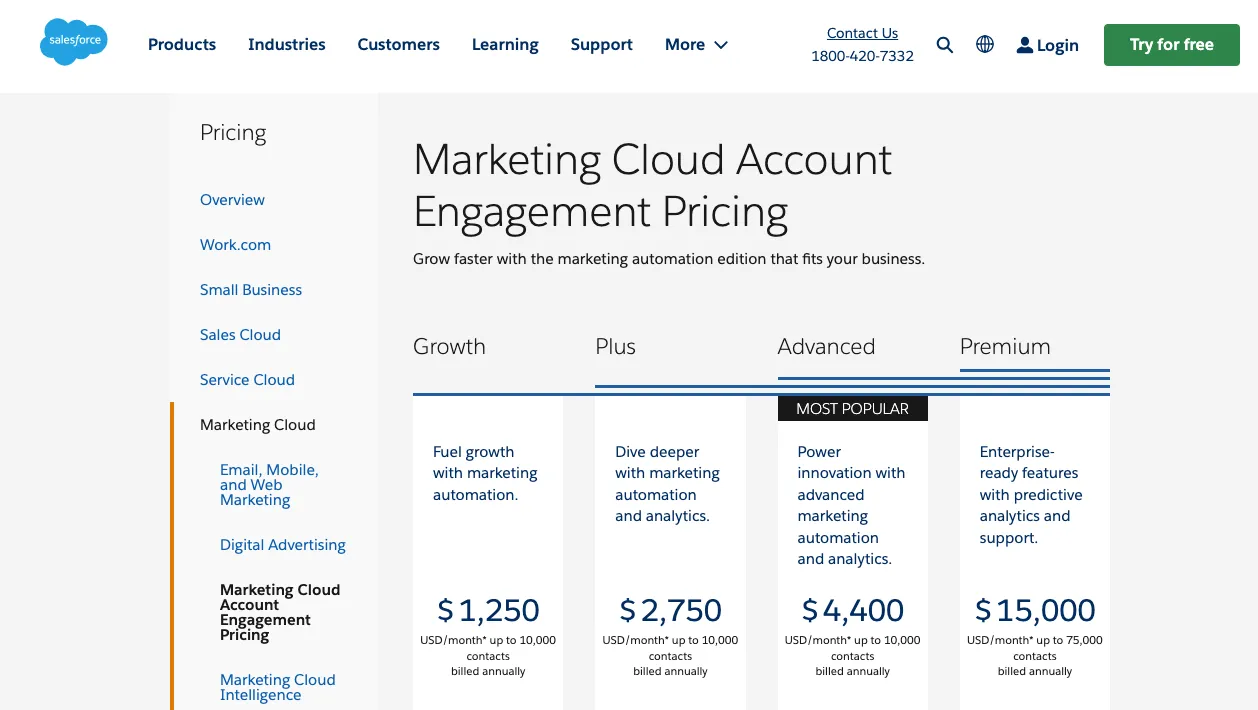
Task: Click the sidebar Pricing heading
Action: point(233,133)
